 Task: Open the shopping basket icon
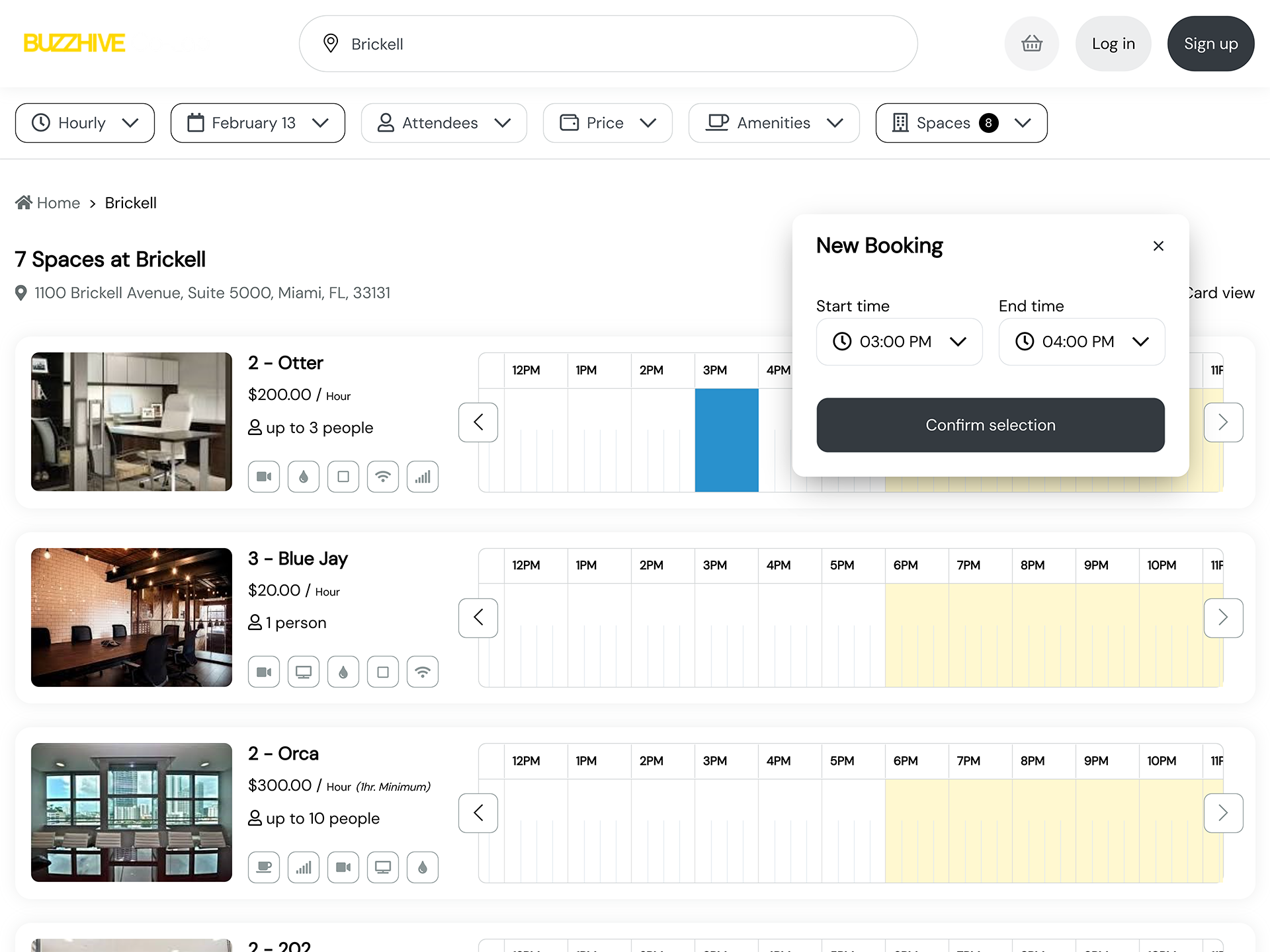coord(1031,44)
